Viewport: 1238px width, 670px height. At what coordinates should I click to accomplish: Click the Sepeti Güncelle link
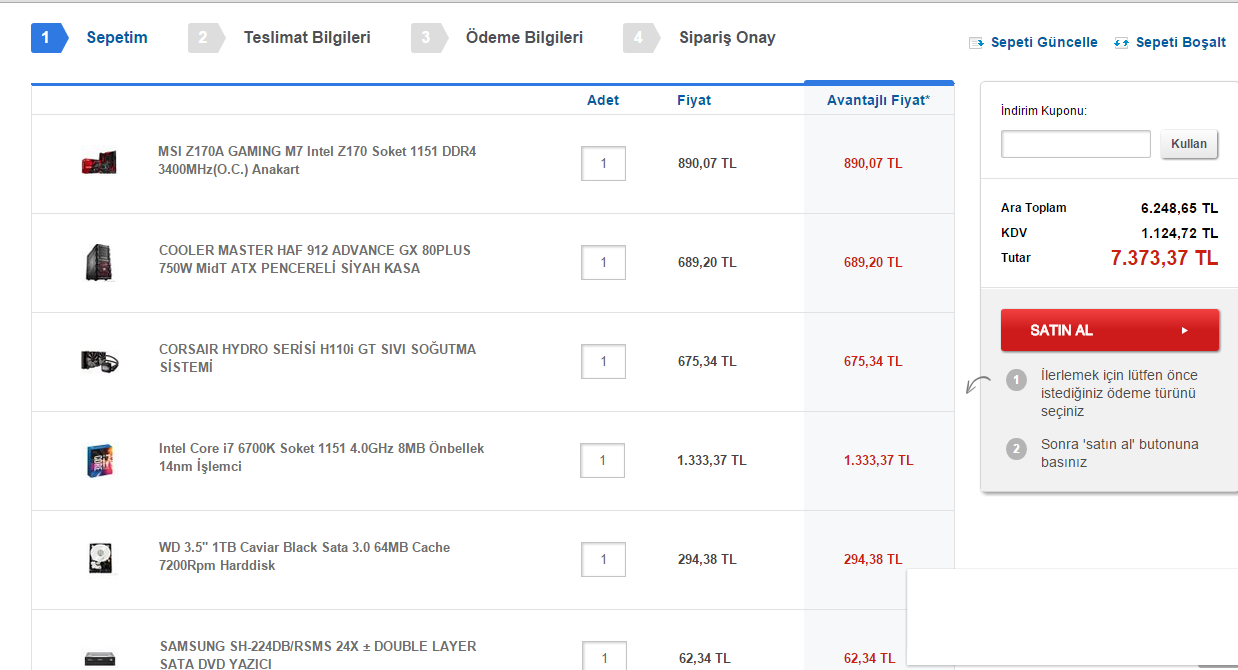pyautogui.click(x=1044, y=43)
